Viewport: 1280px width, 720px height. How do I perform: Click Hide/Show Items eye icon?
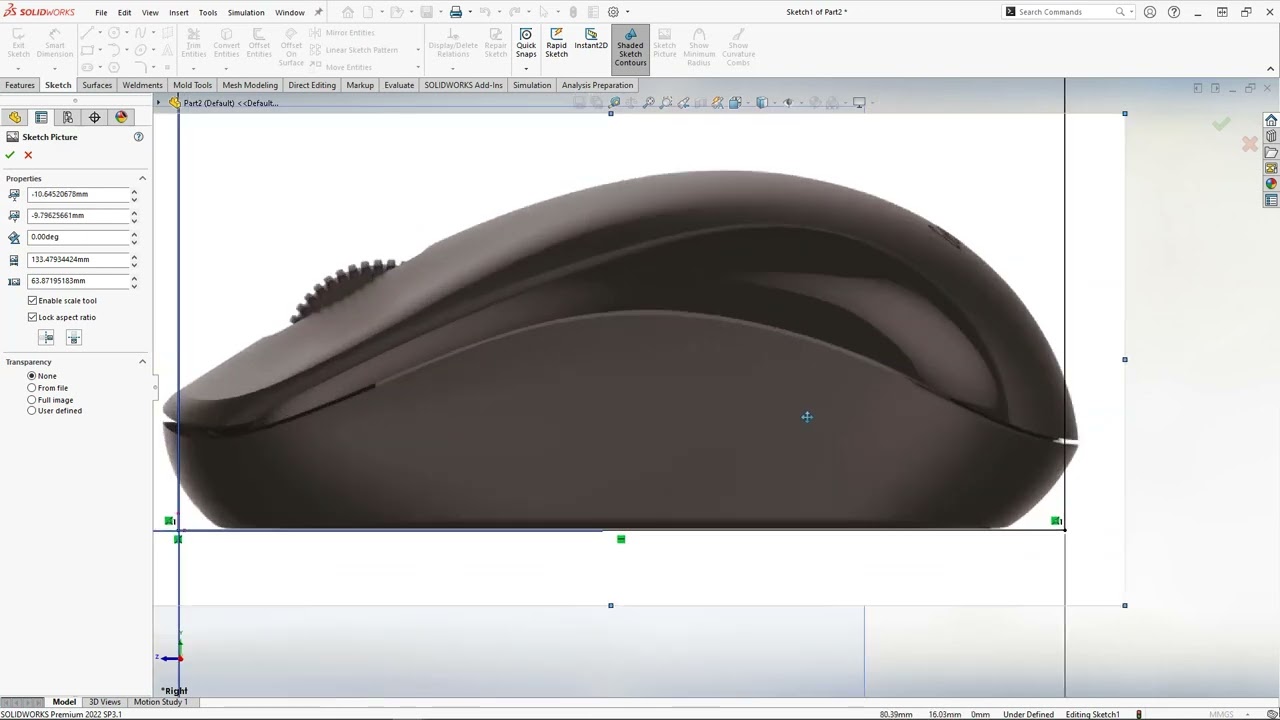pos(788,103)
